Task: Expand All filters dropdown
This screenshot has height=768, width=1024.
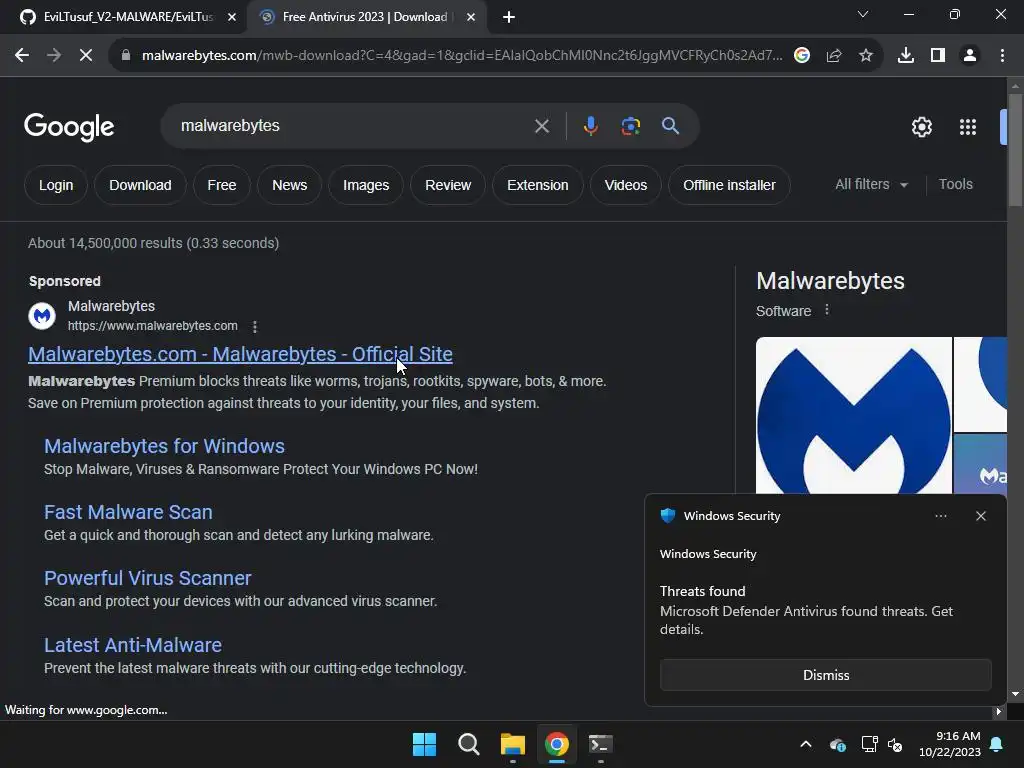Action: point(872,185)
